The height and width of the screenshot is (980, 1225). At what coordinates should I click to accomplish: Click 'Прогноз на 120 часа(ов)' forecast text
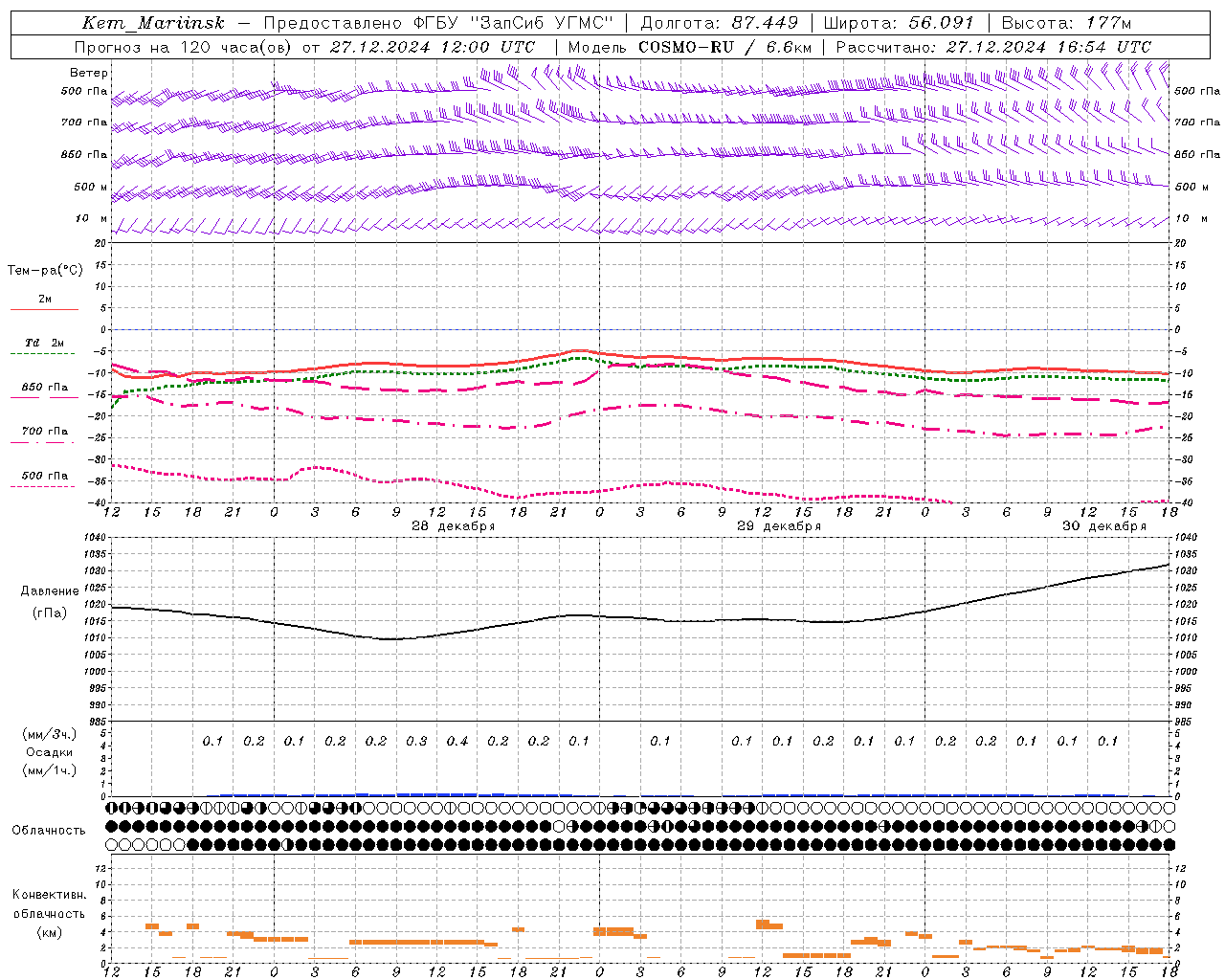tap(184, 47)
